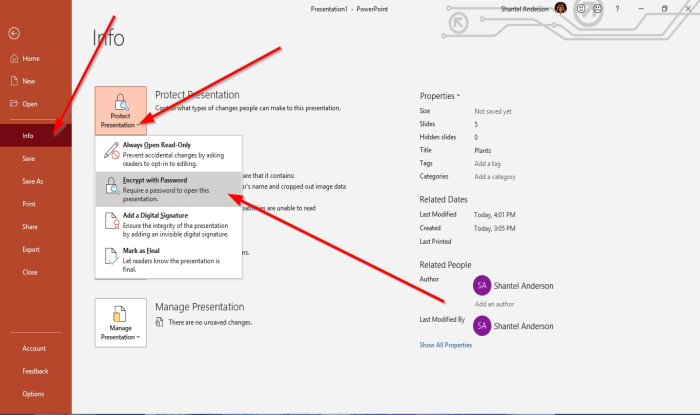Screen dimensions: 700x415
Task: Click the small document icon beside no unsaved changes
Action: tap(159, 322)
